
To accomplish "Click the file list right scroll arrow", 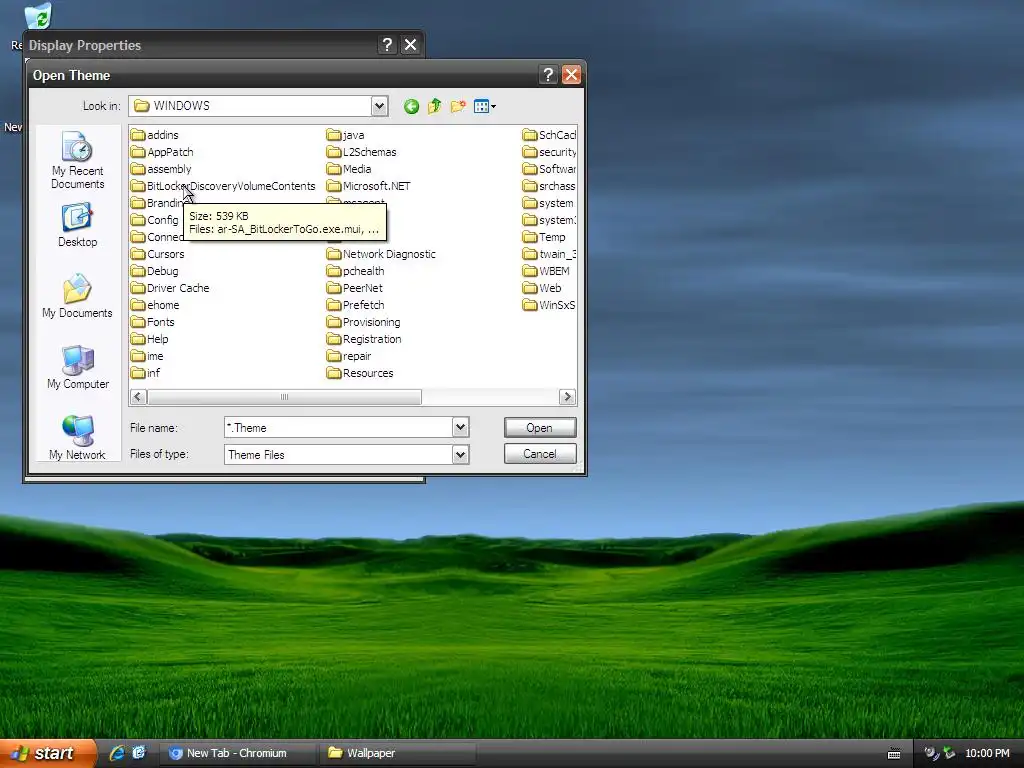I will [568, 397].
